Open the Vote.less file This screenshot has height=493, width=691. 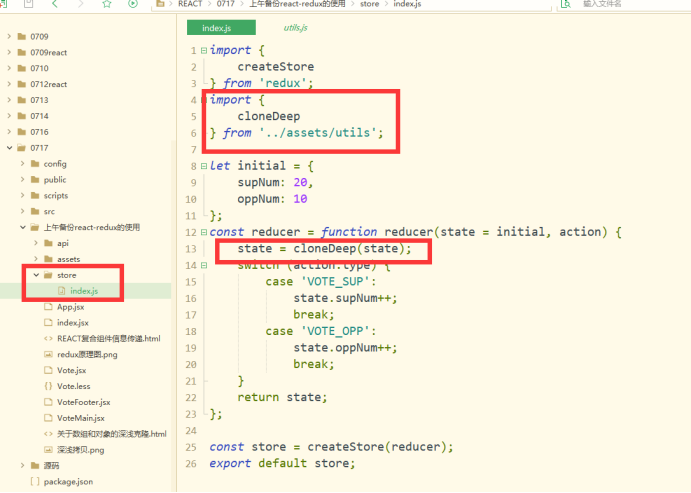point(74,386)
